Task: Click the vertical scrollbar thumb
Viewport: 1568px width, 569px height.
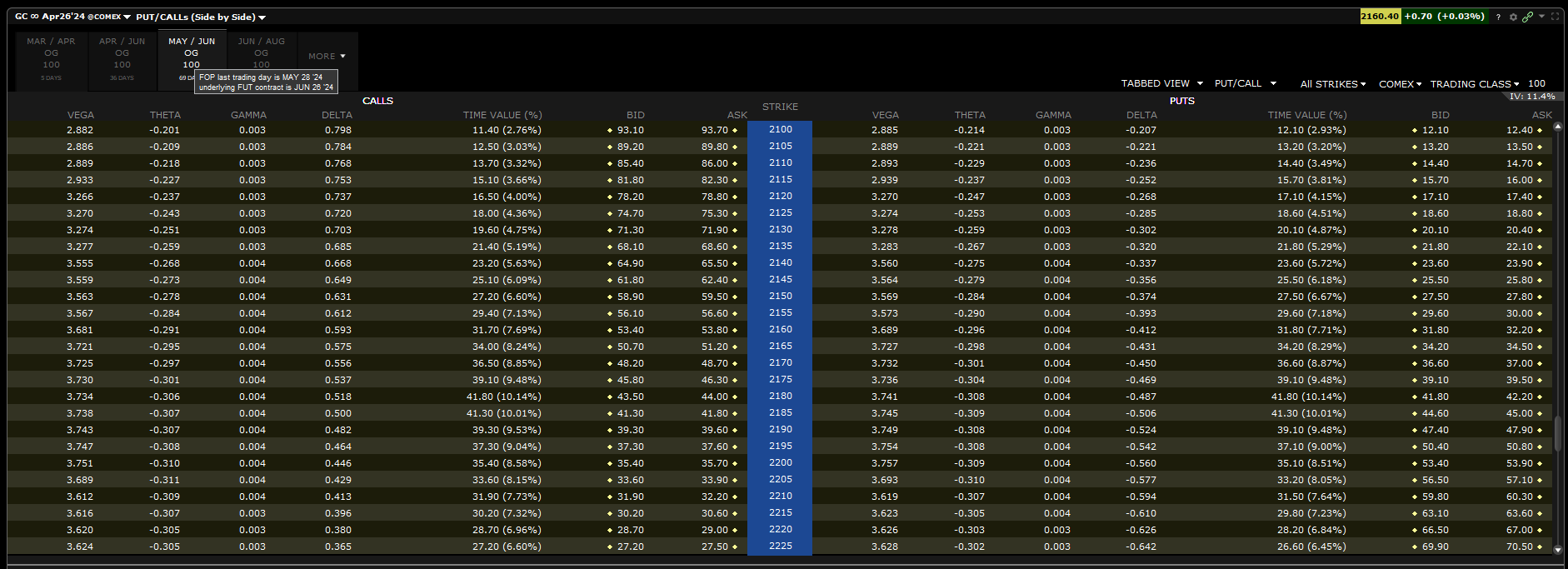Action: coord(1557,432)
